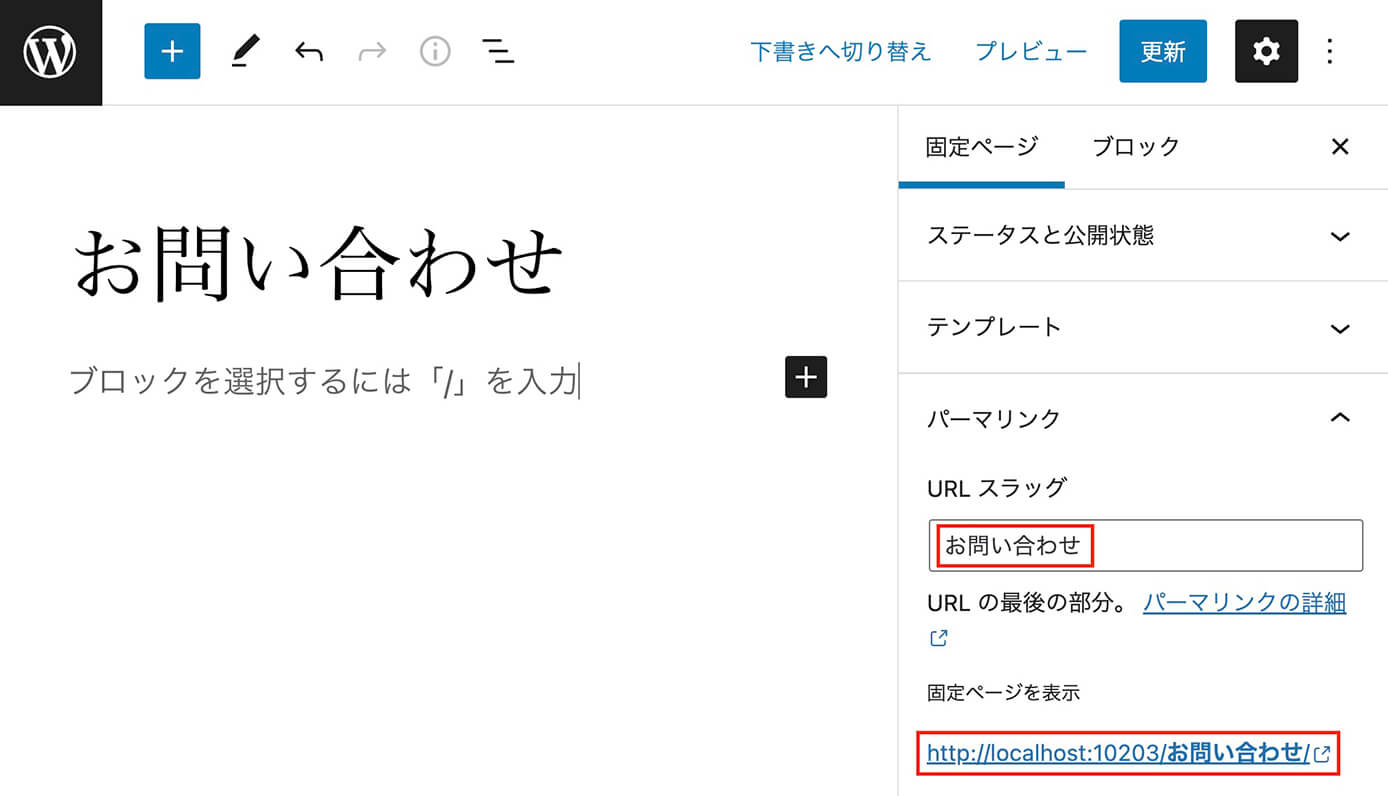Collapse the パーマリンク panel
This screenshot has height=796, width=1388.
[x=1143, y=418]
